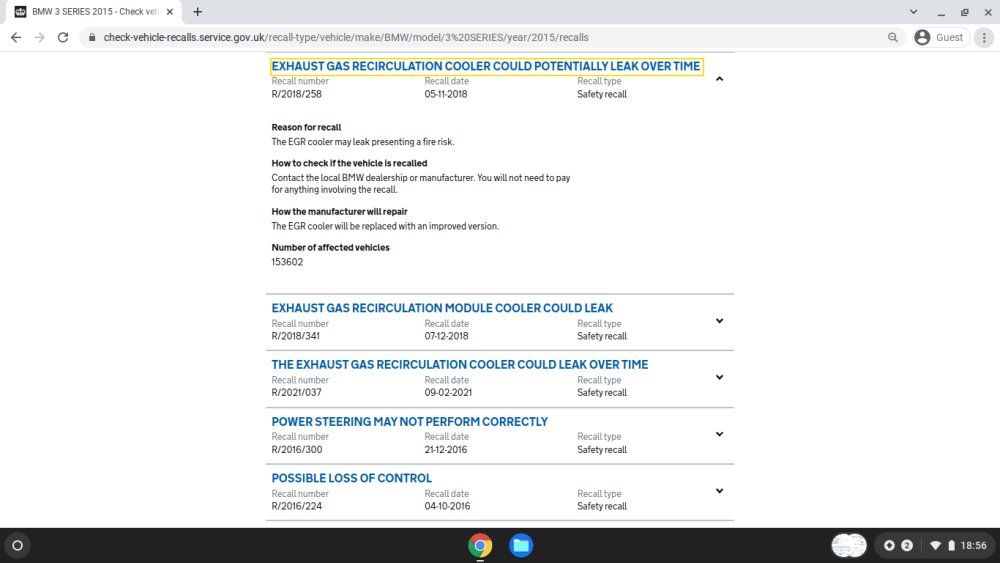Viewport: 1000px width, 563px height.
Task: Reload the recalls page
Action: (x=62, y=38)
